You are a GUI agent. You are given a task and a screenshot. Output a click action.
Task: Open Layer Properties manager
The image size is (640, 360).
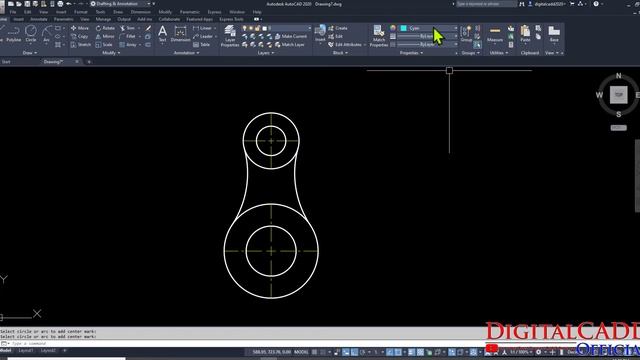pyautogui.click(x=230, y=36)
